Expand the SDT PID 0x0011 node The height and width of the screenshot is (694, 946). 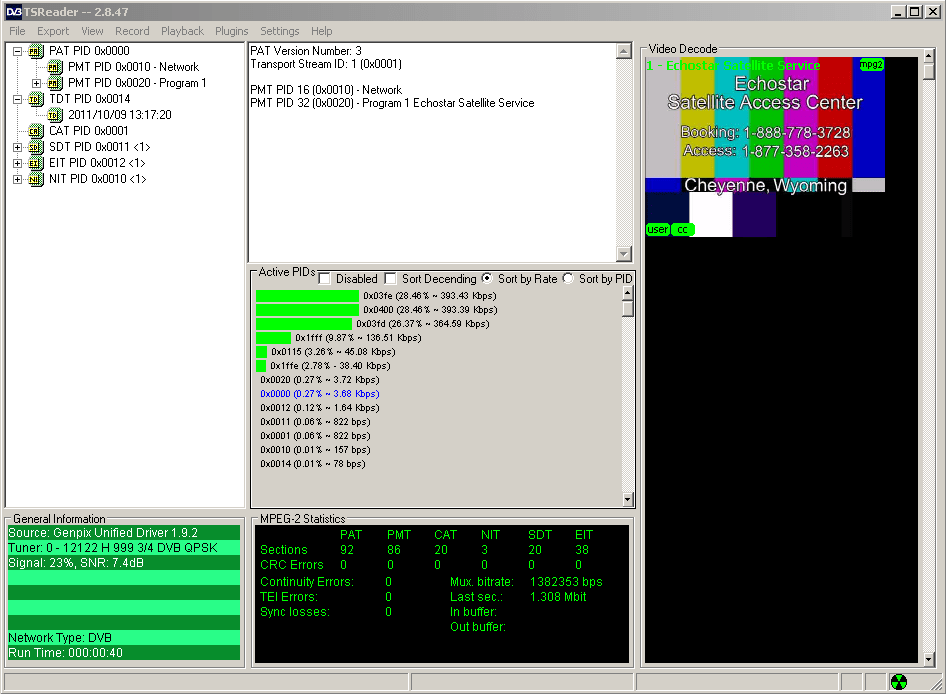click(17, 147)
